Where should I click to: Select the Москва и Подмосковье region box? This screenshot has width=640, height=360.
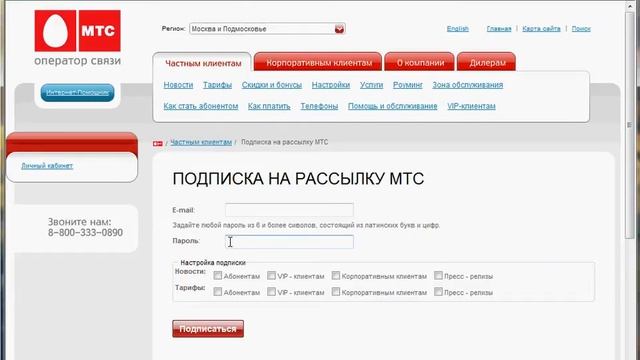(267, 29)
